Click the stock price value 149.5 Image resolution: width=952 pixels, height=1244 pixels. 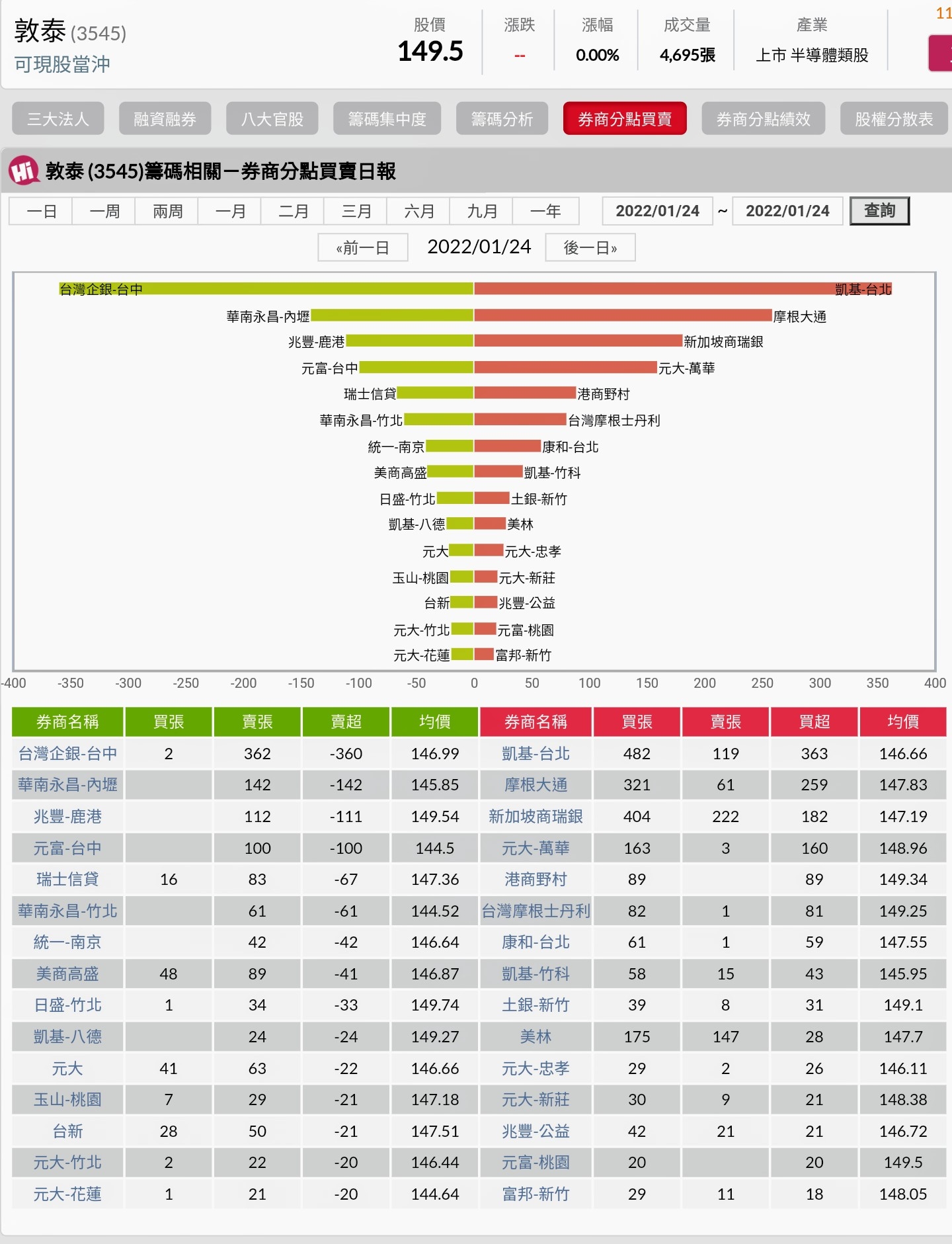click(x=430, y=52)
